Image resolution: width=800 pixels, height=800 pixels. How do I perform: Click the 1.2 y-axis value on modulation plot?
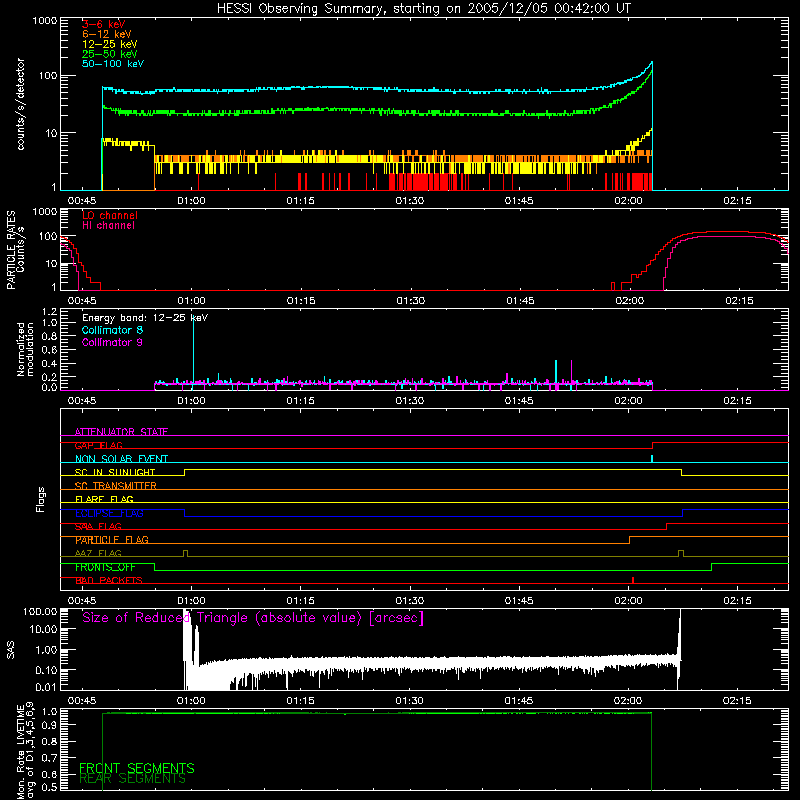tap(49, 312)
